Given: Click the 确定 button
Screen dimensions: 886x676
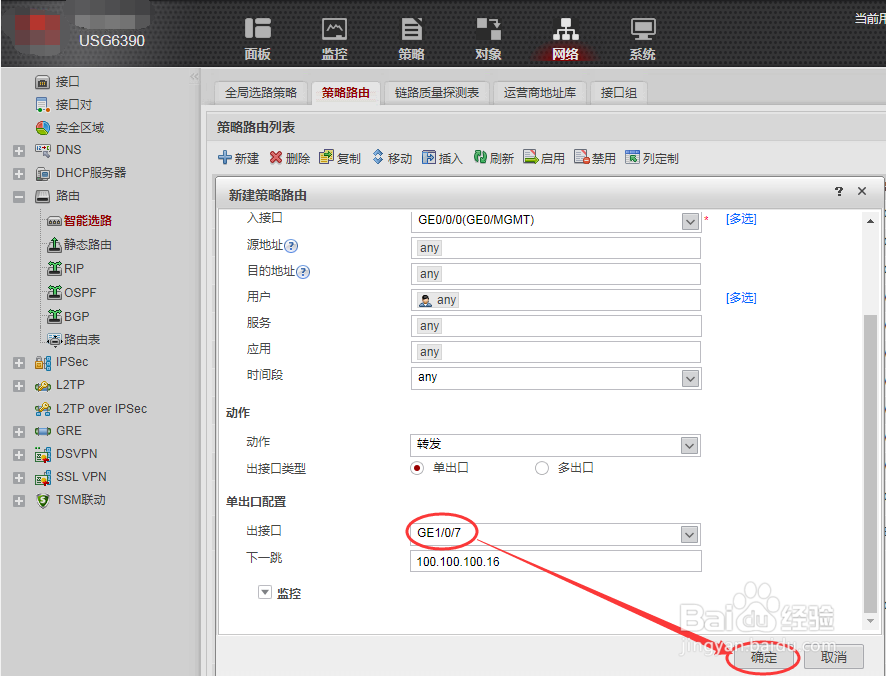Looking at the screenshot, I should tap(765, 657).
